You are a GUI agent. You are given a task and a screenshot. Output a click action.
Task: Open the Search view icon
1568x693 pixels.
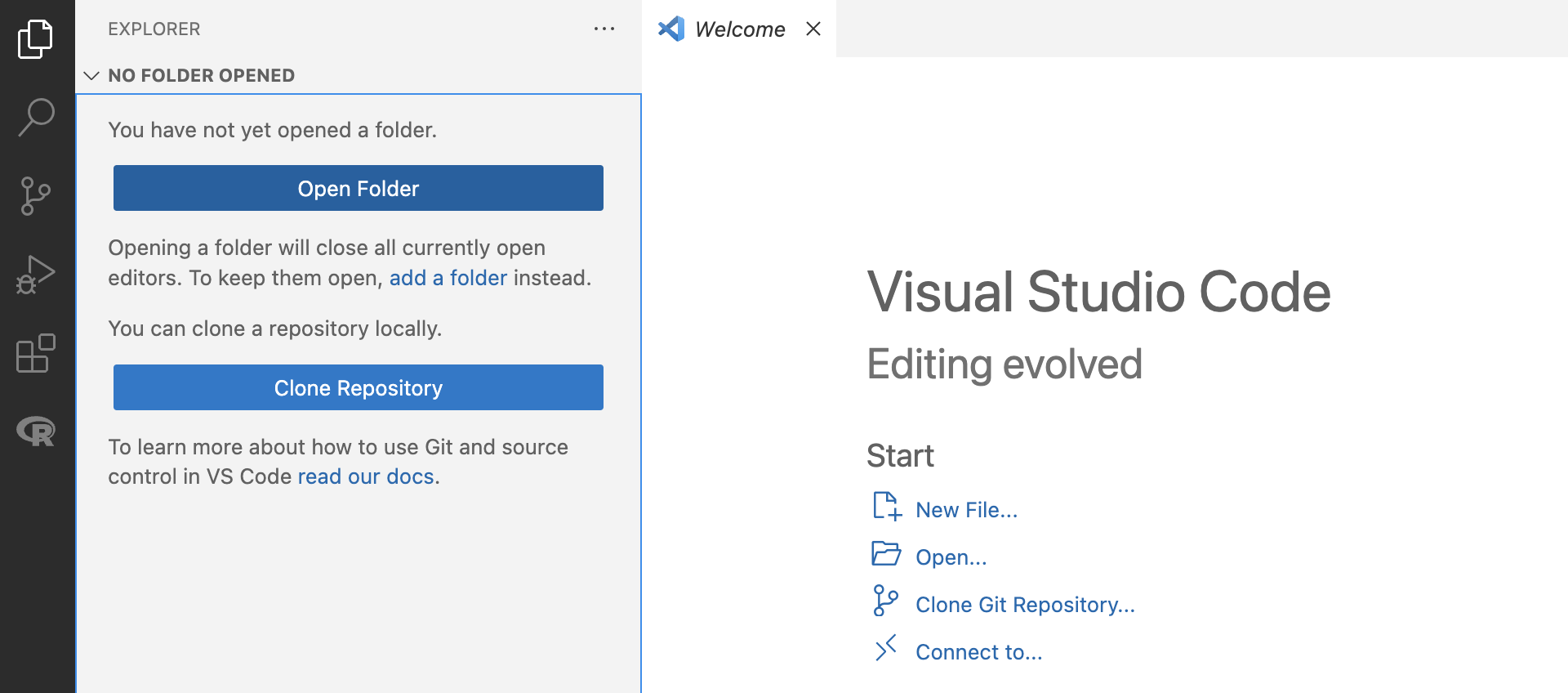point(36,117)
